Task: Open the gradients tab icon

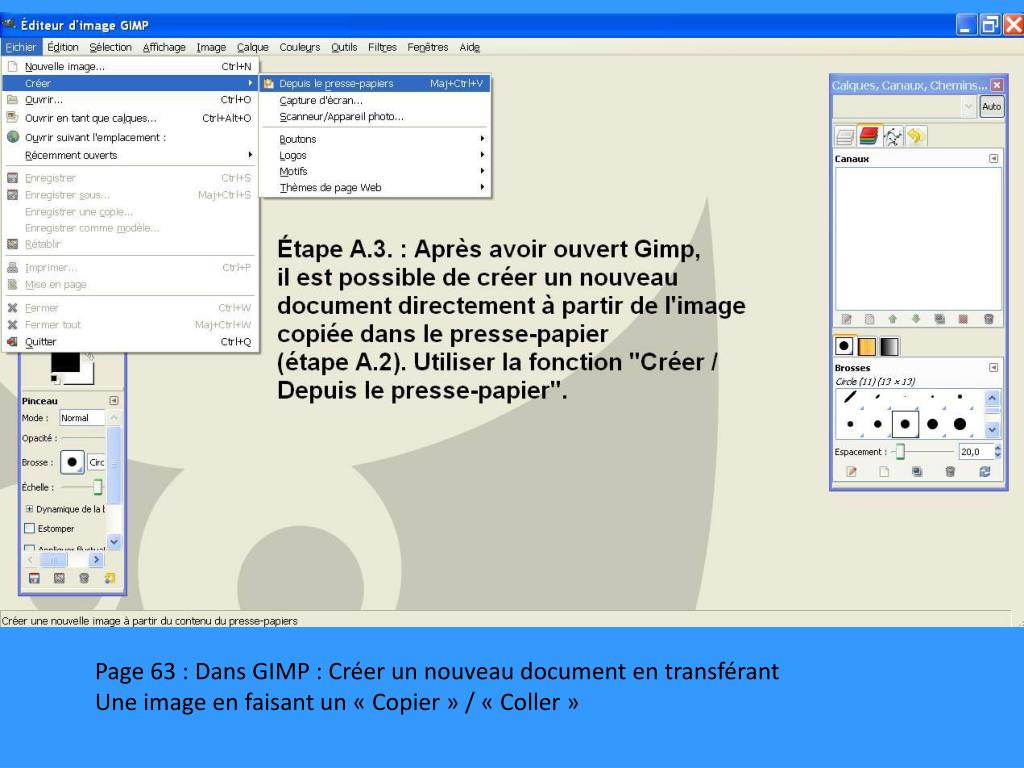Action: coord(889,346)
